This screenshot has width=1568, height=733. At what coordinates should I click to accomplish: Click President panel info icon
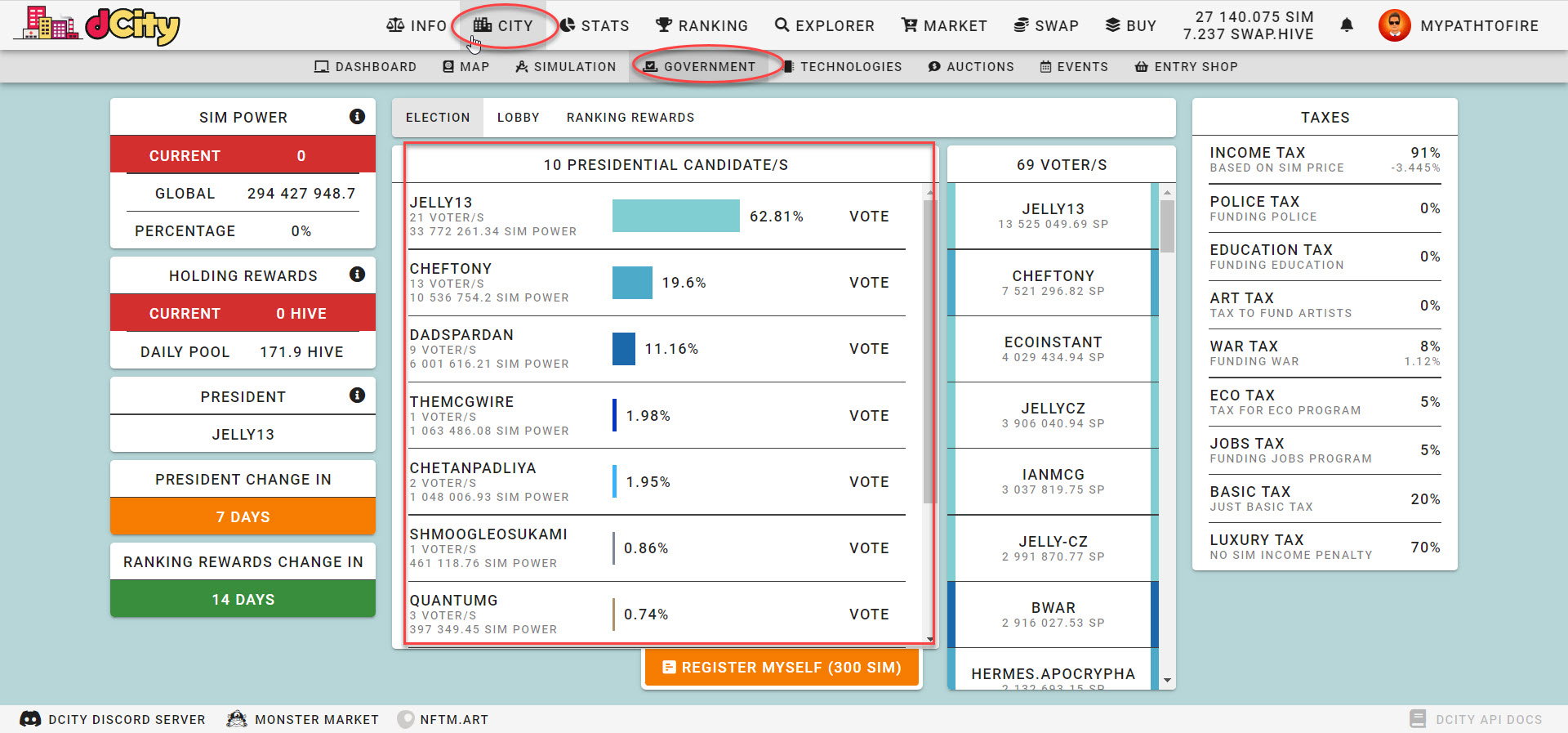(357, 396)
